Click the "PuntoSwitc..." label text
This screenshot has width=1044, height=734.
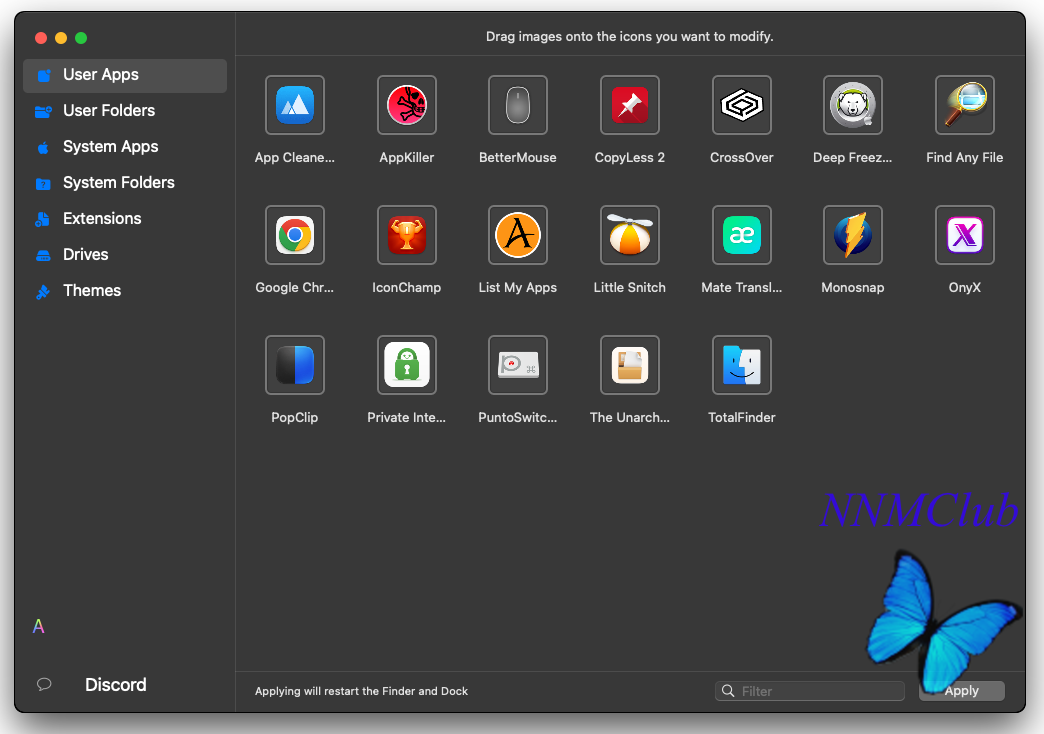[518, 418]
